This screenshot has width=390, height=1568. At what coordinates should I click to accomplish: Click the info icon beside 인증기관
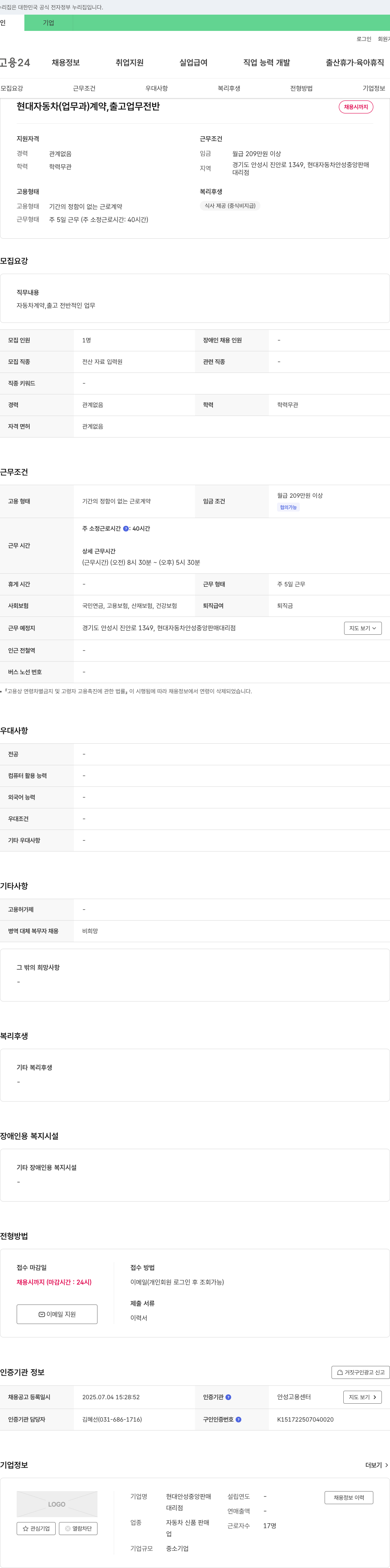(228, 1397)
